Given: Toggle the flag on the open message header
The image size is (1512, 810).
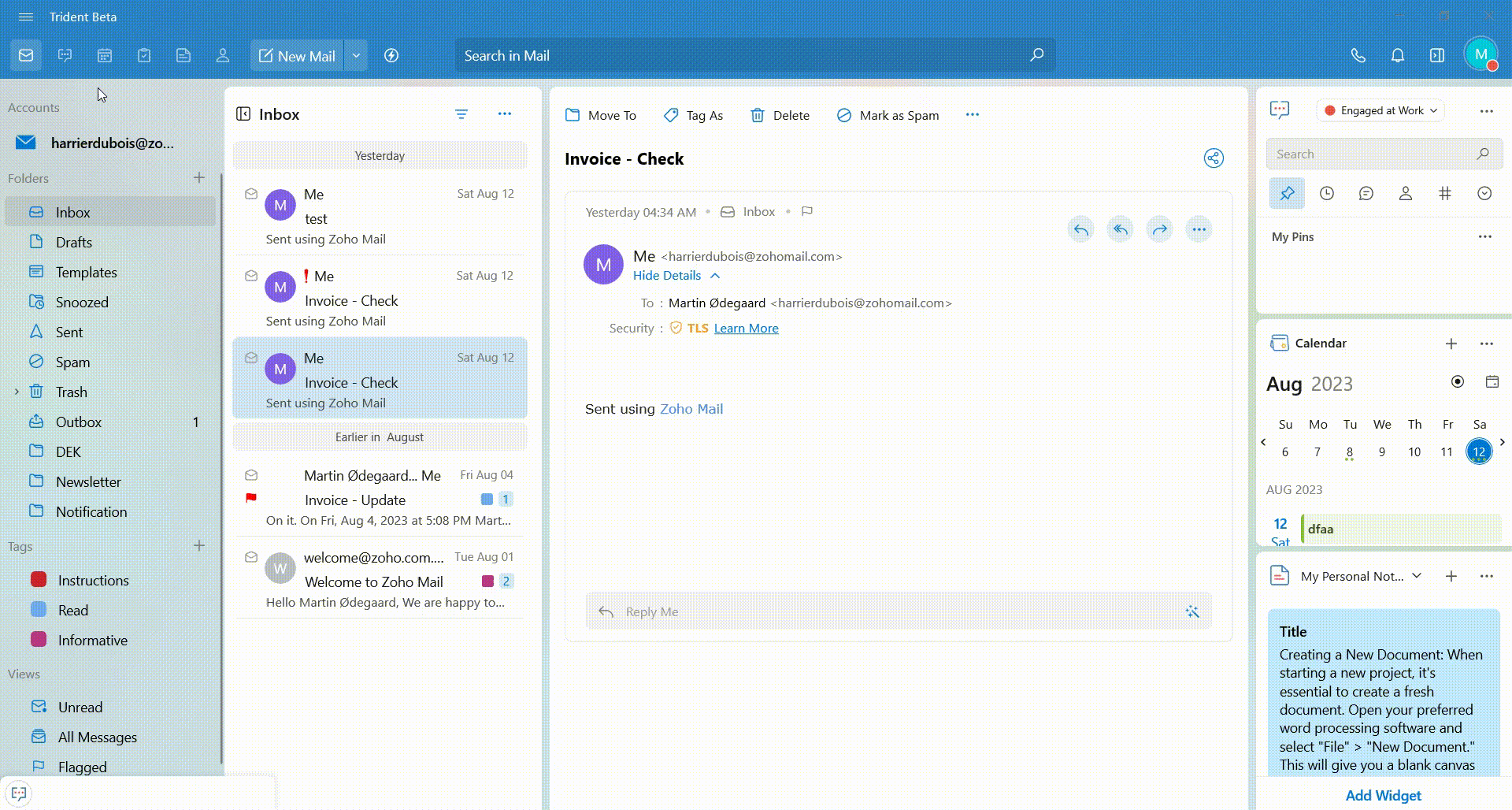Looking at the screenshot, I should [x=806, y=211].
